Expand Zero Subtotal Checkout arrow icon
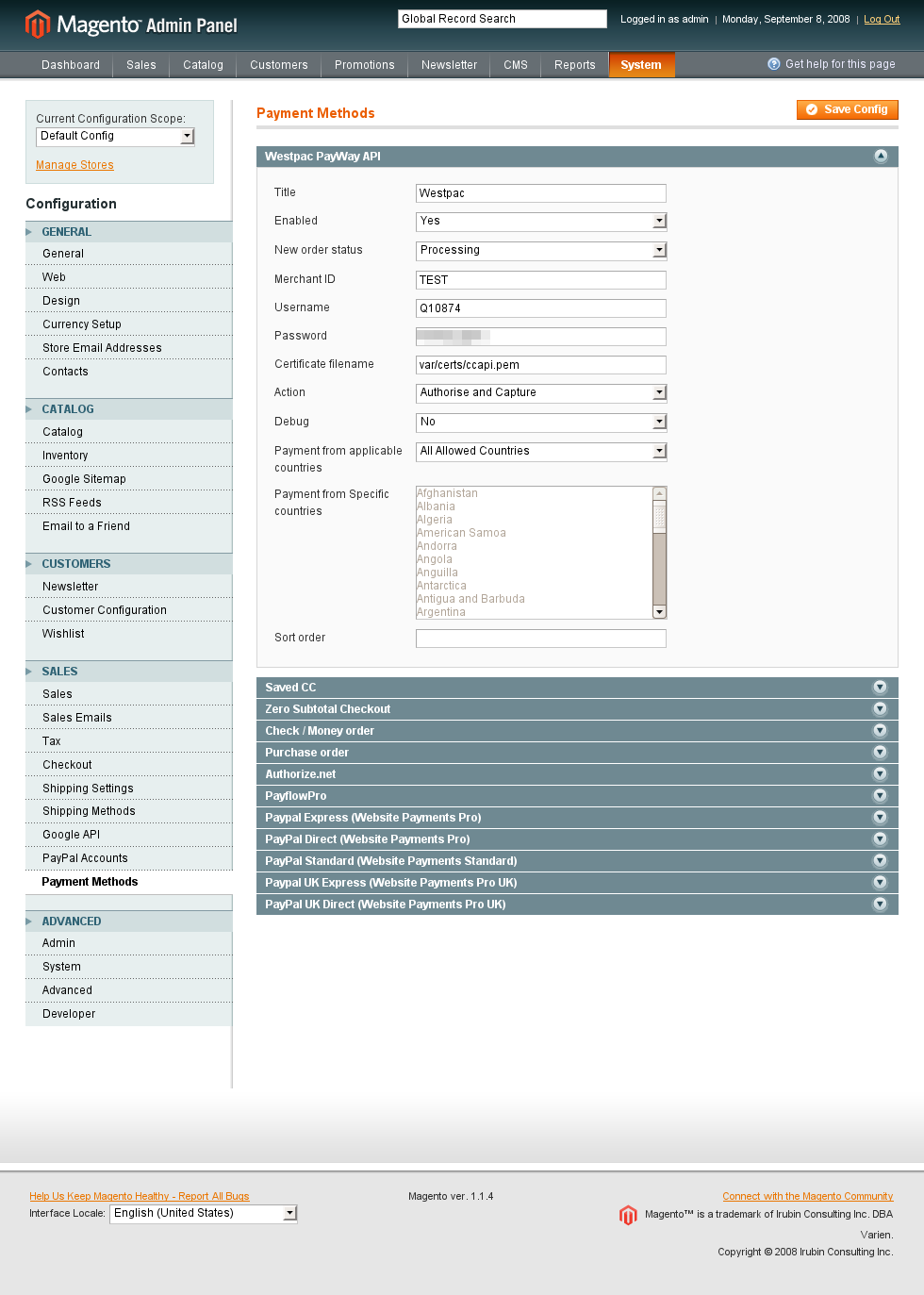This screenshot has height=1295, width=924. click(880, 709)
